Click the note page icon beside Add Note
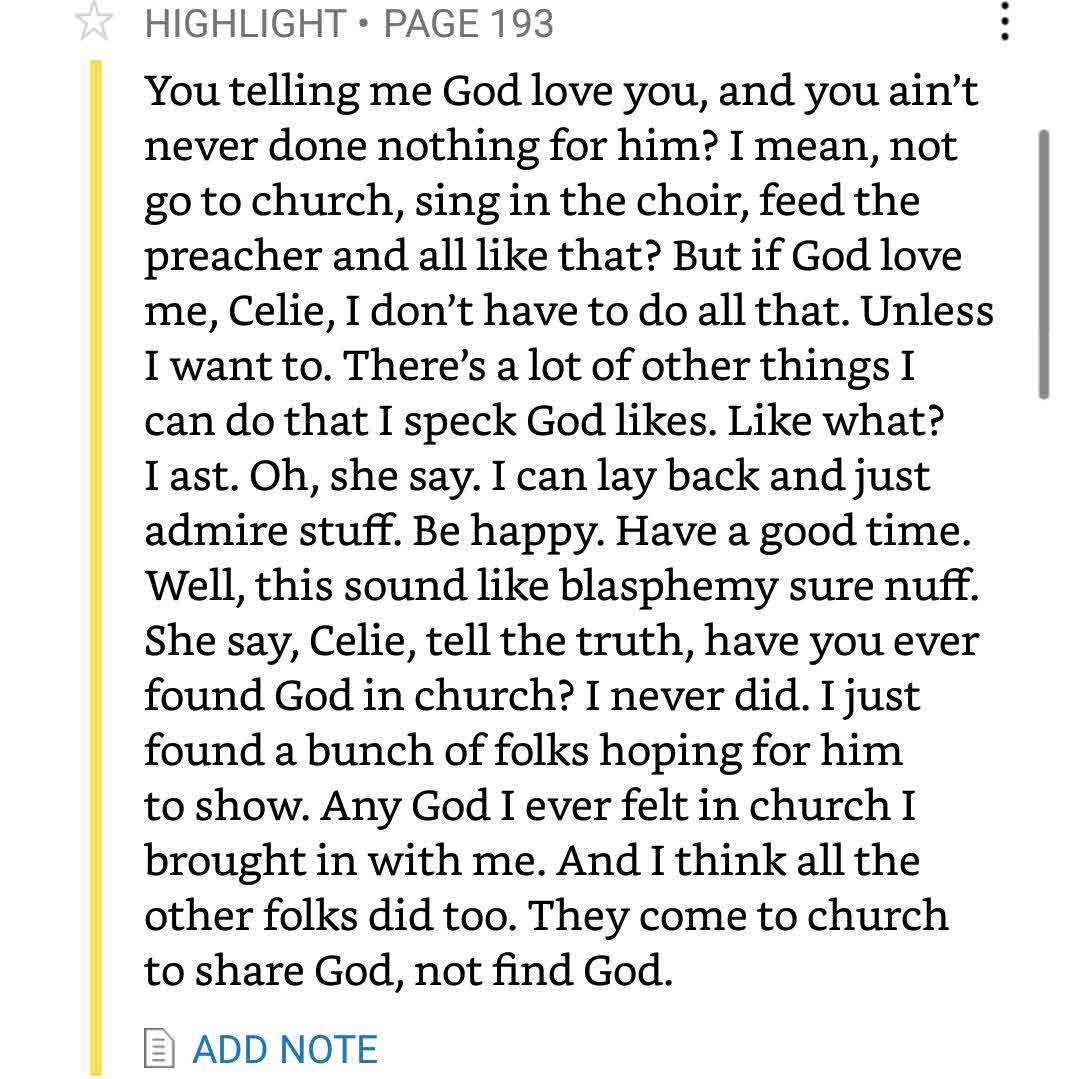 coord(158,1049)
